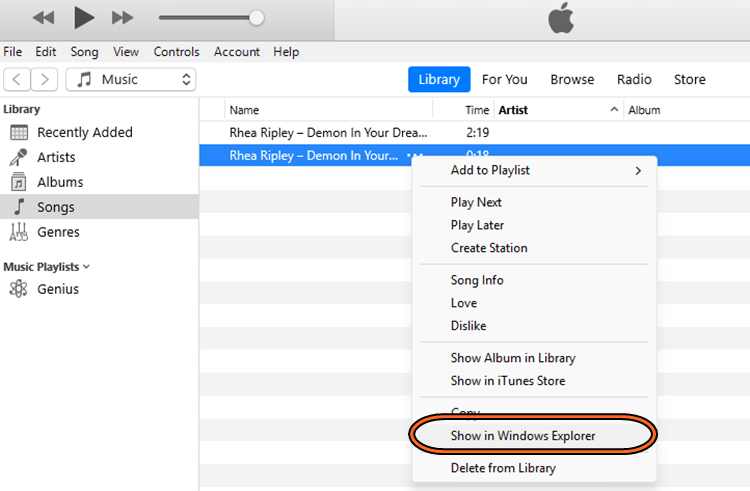Open the Song menu

tap(84, 52)
